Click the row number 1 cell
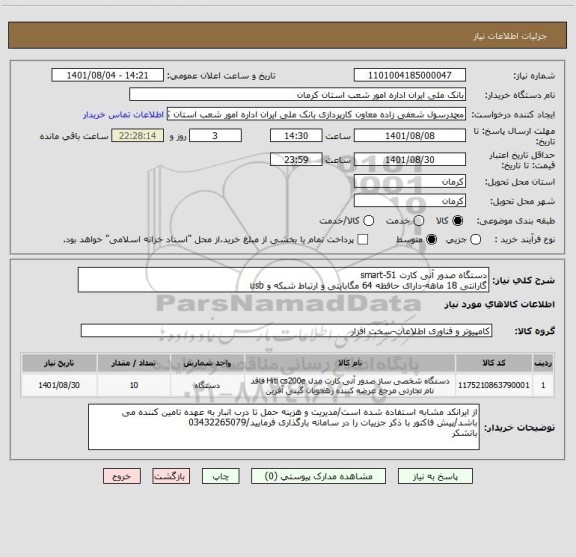This screenshot has width=576, height=557. pos(543,385)
